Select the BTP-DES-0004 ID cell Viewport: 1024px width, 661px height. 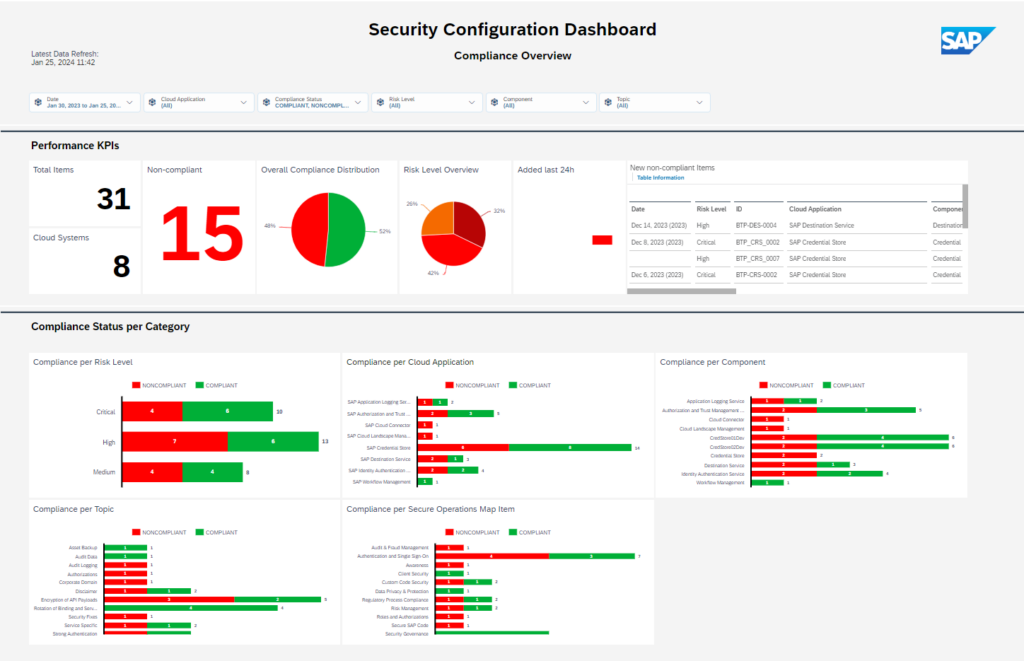(x=756, y=225)
